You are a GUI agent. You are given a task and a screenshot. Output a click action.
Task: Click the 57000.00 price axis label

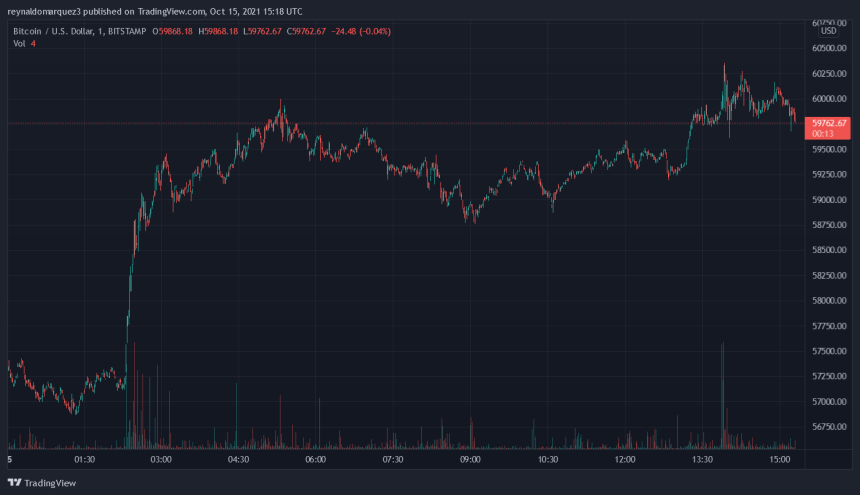(x=829, y=402)
